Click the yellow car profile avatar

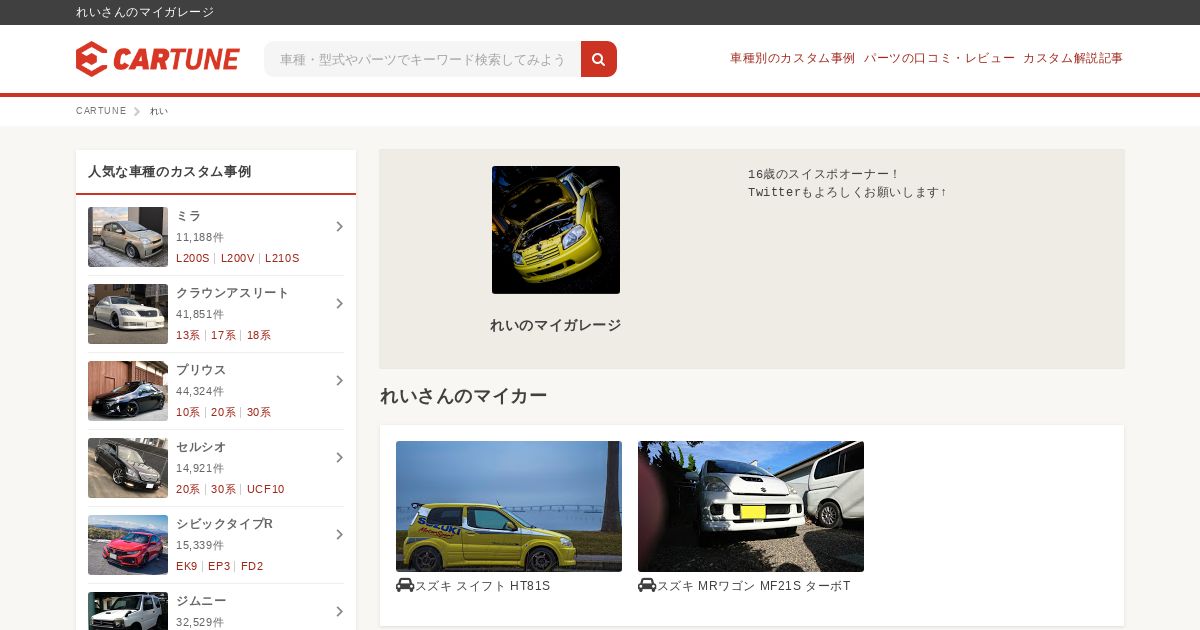coord(556,230)
